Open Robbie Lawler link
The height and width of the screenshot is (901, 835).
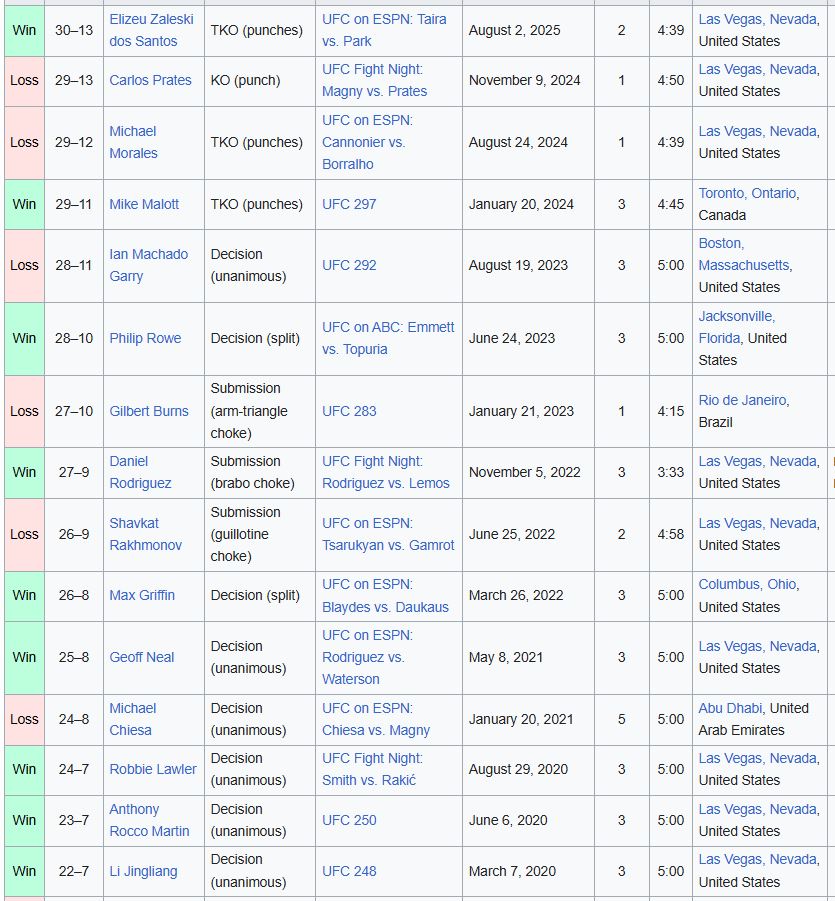[x=153, y=769]
